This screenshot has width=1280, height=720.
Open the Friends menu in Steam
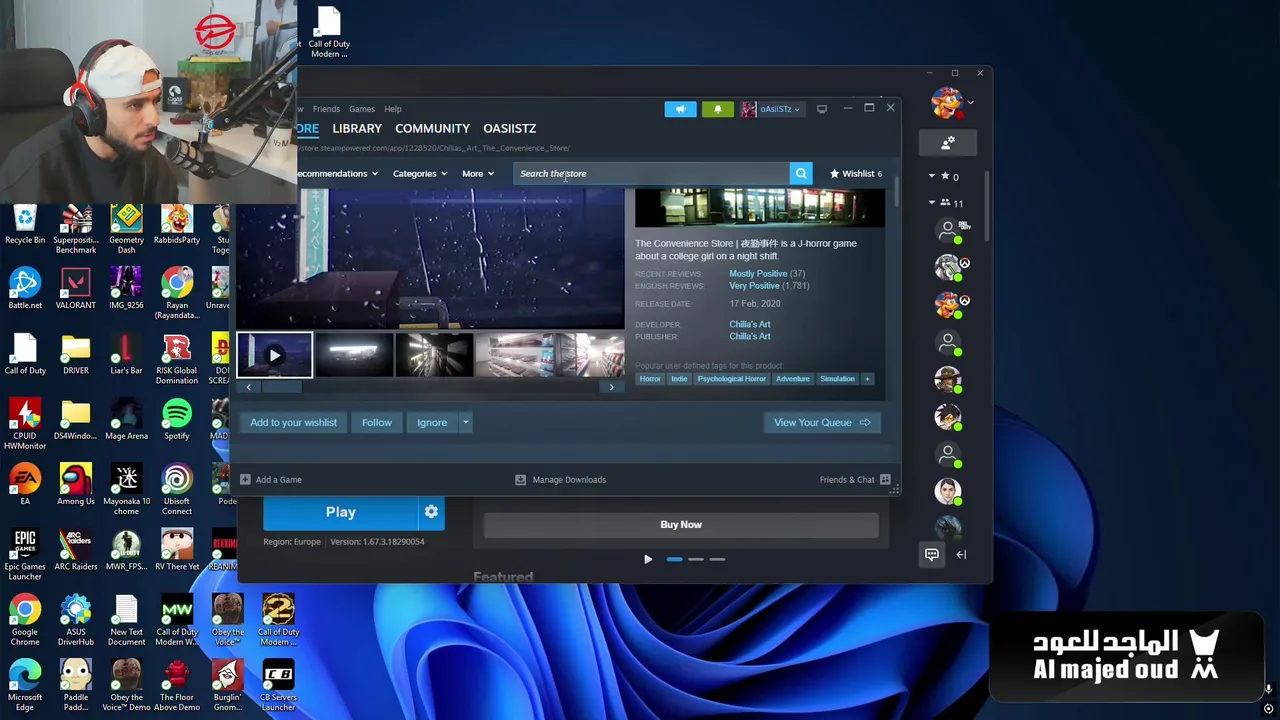[x=326, y=109]
